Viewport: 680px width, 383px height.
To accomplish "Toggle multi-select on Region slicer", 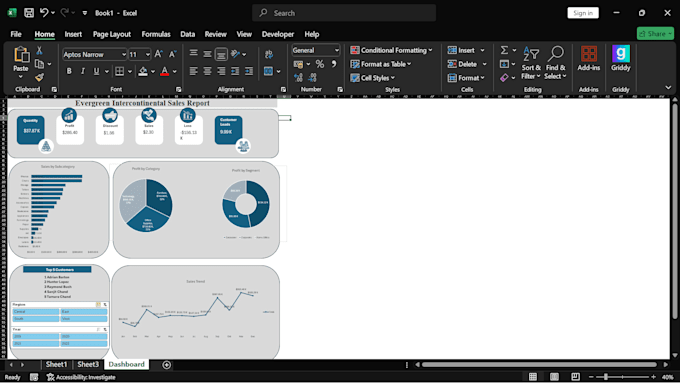I will (98, 304).
